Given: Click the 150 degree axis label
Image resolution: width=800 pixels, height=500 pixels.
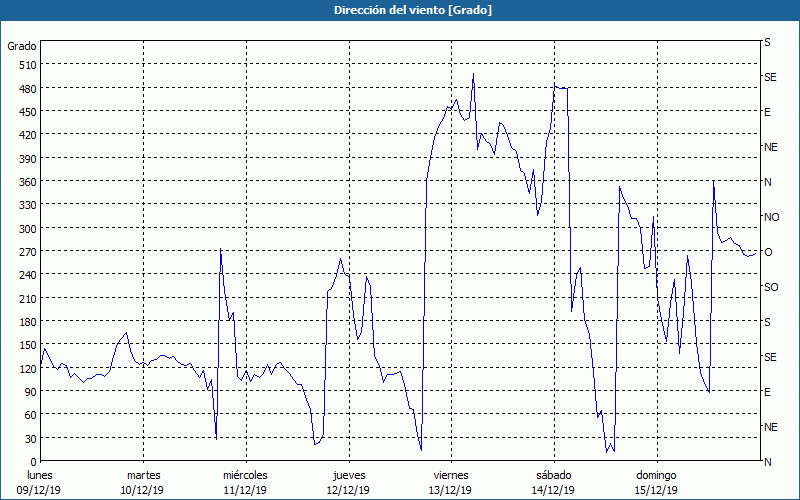Looking at the screenshot, I should click(28, 345).
